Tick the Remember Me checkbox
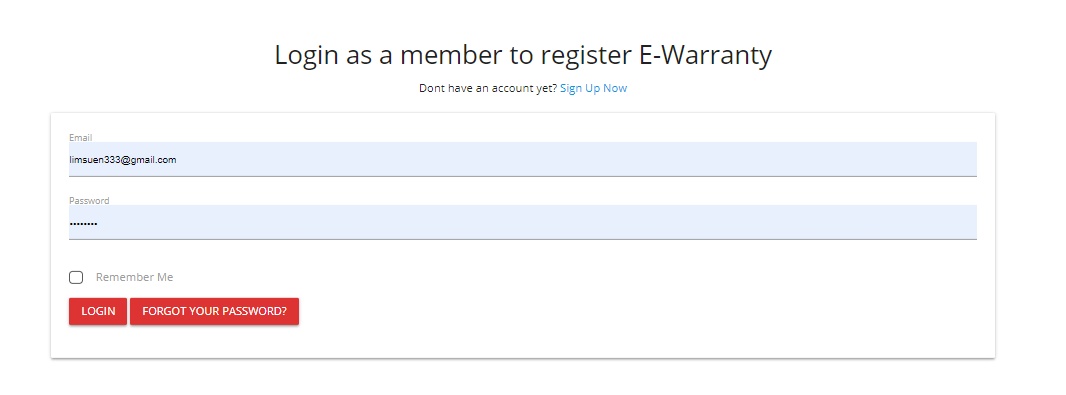Image resolution: width=1066 pixels, height=395 pixels. 76,277
